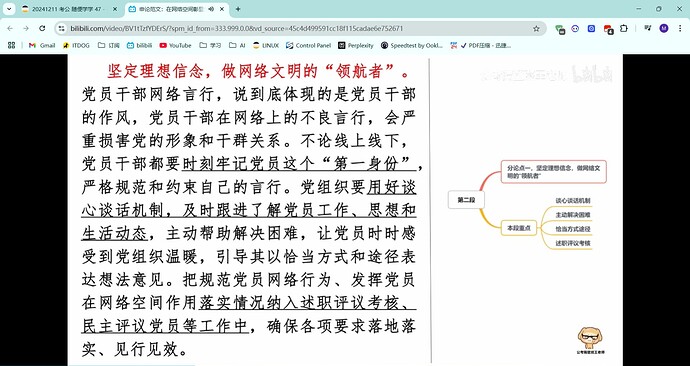Viewport: 690px width, 366px height.
Task: Switch to the 20241211 考公 tab
Action: [70, 9]
